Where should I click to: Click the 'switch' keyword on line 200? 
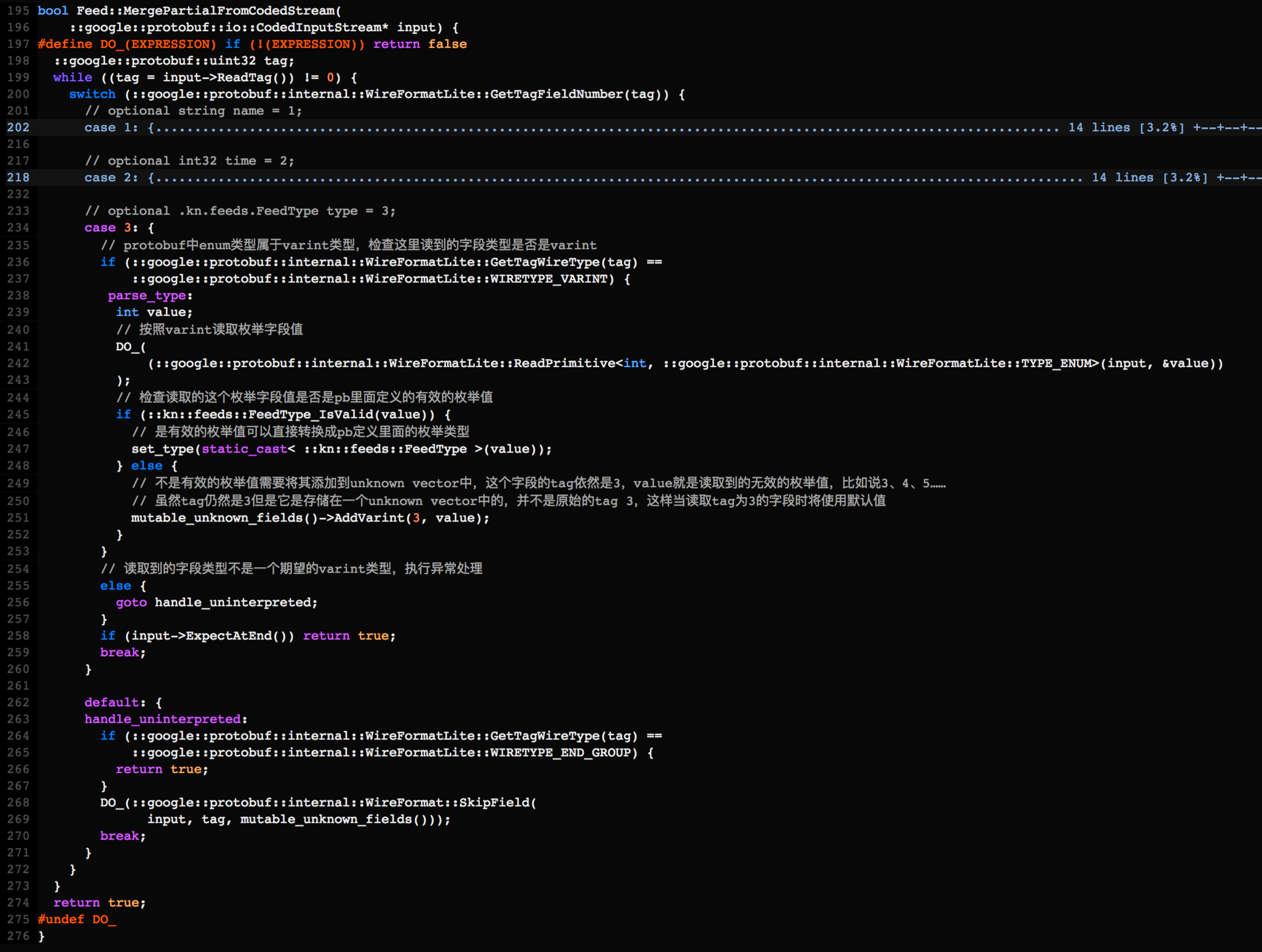pos(92,94)
